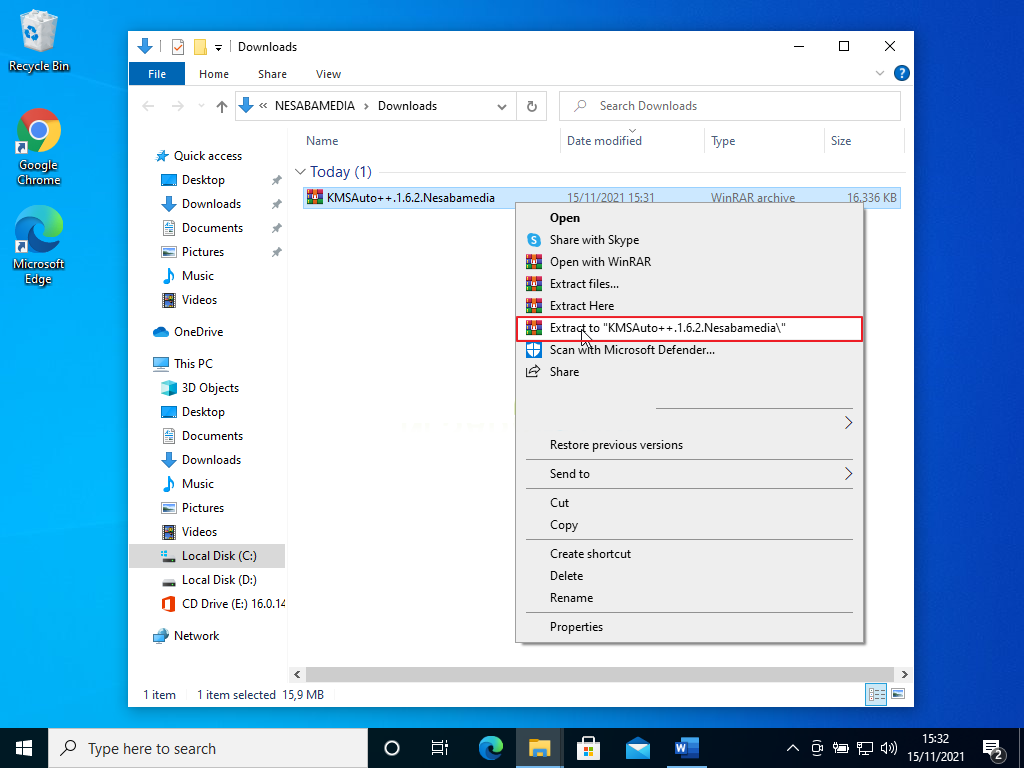Go up one folder level

222,106
